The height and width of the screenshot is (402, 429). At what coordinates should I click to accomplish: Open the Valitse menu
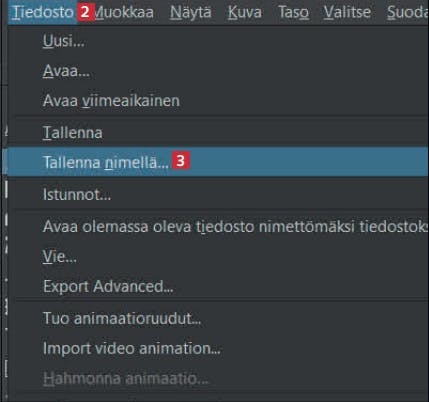[x=347, y=12]
